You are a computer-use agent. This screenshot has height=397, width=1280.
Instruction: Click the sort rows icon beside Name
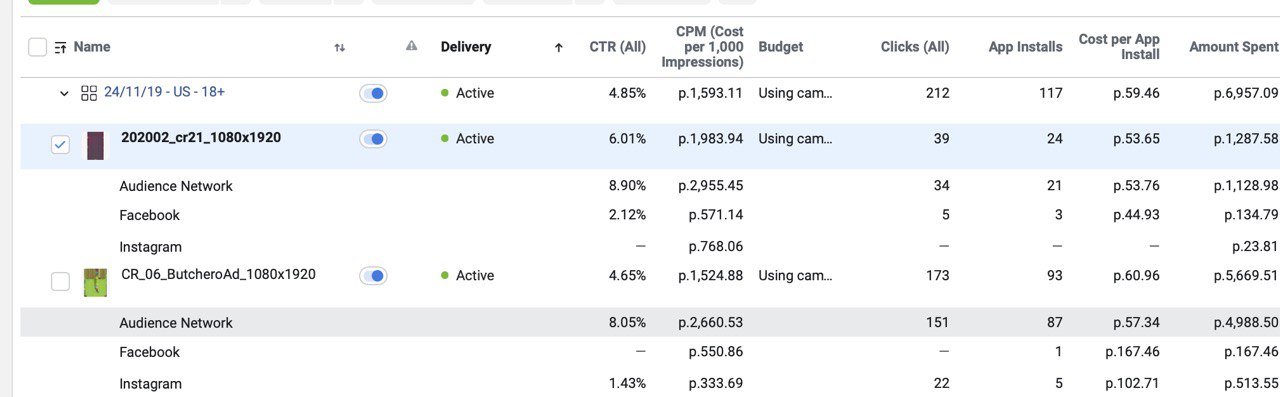[x=61, y=47]
